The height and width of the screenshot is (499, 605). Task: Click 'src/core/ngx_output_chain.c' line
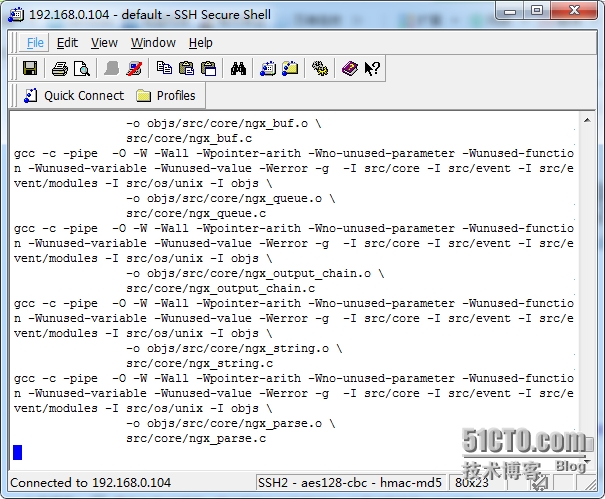pos(221,288)
